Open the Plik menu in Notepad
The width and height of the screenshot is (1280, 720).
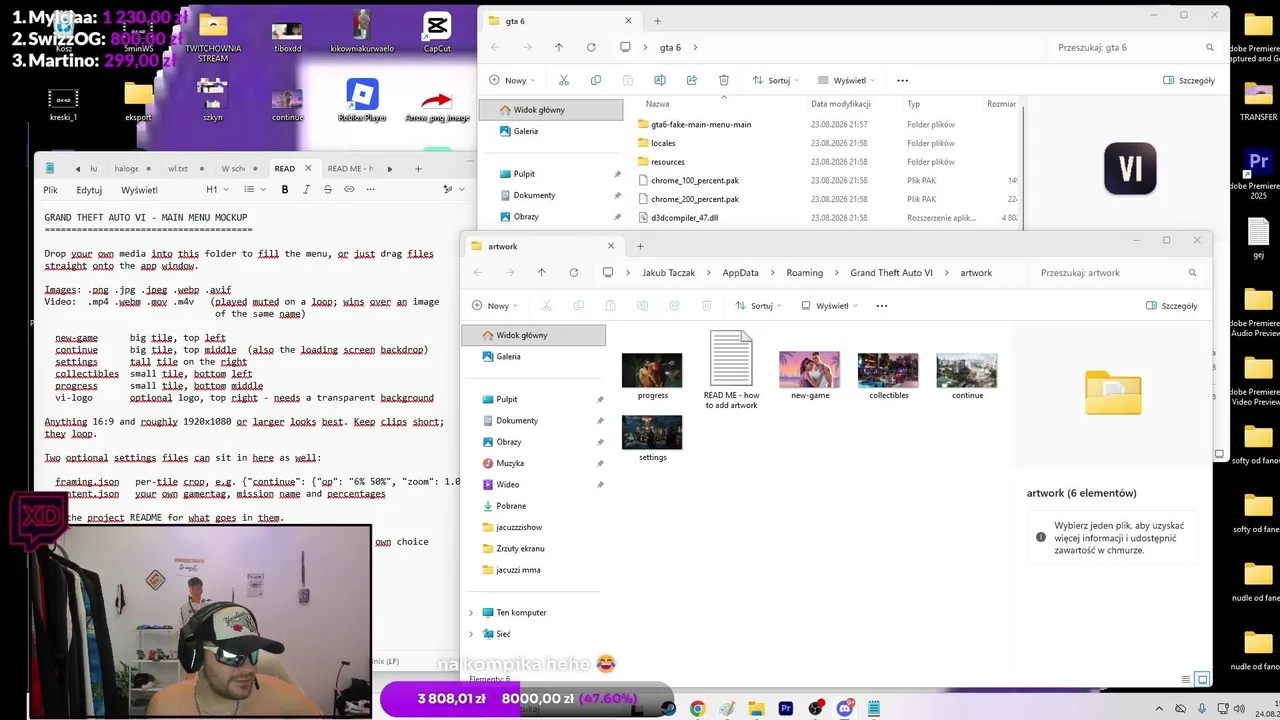(50, 190)
